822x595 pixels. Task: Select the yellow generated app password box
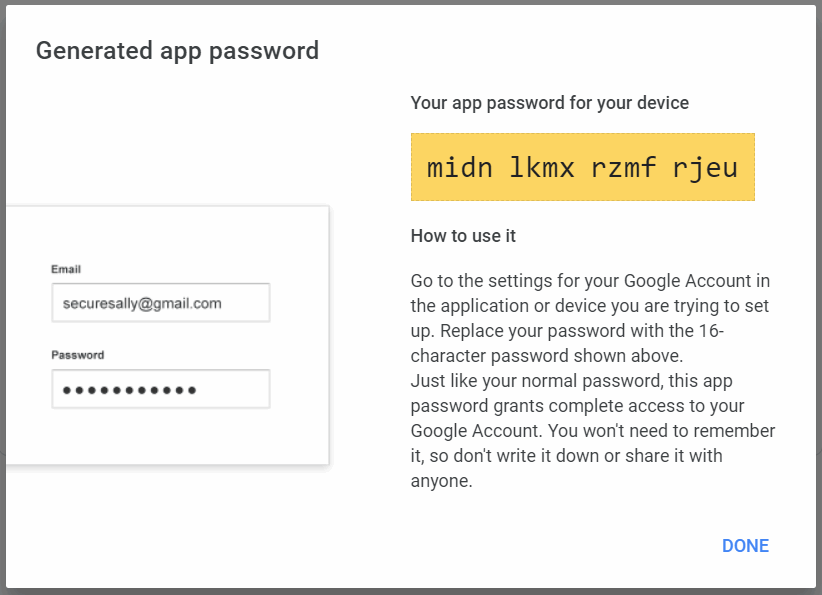(x=582, y=167)
